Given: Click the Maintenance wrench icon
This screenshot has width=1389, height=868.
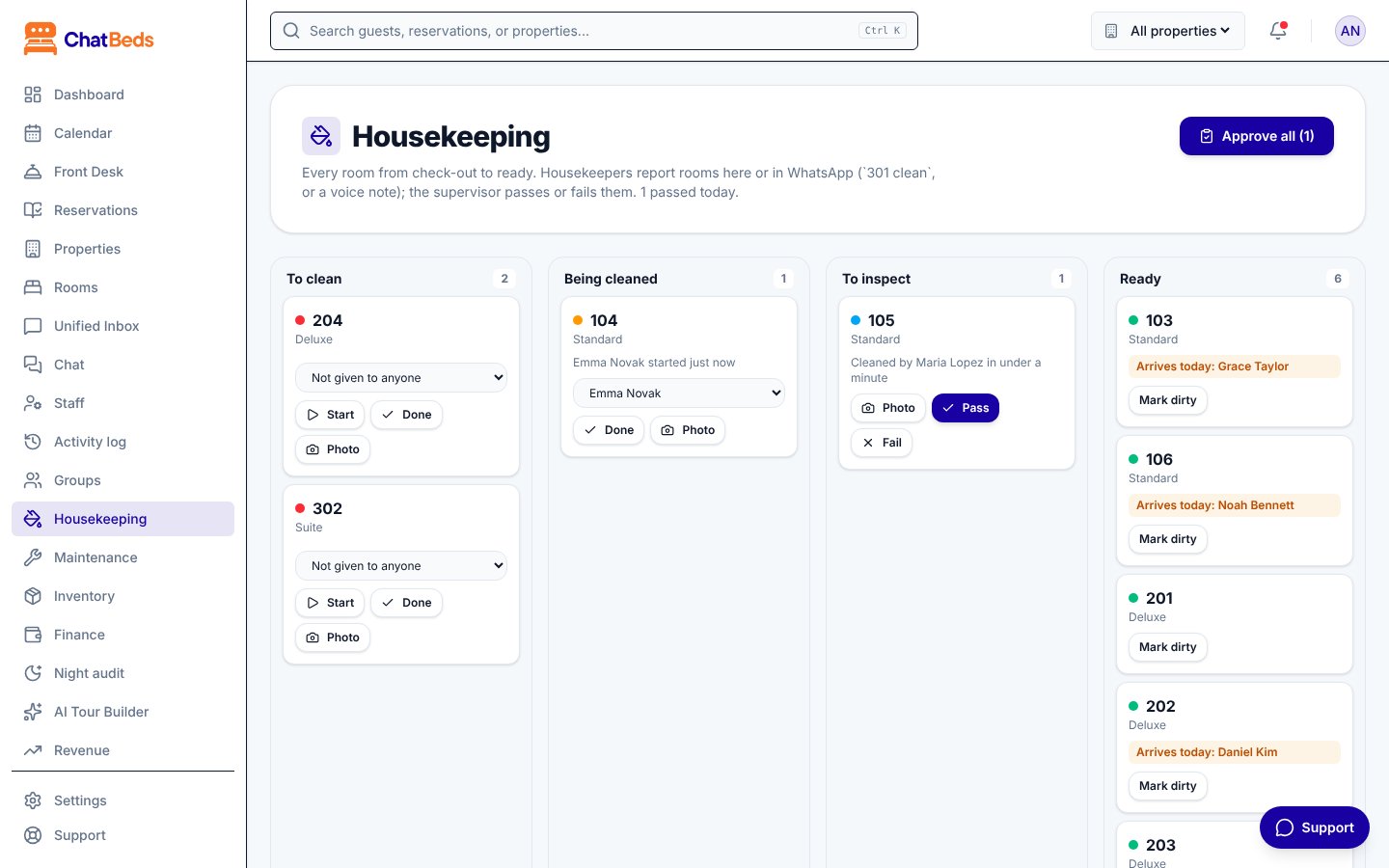Looking at the screenshot, I should click(x=33, y=557).
